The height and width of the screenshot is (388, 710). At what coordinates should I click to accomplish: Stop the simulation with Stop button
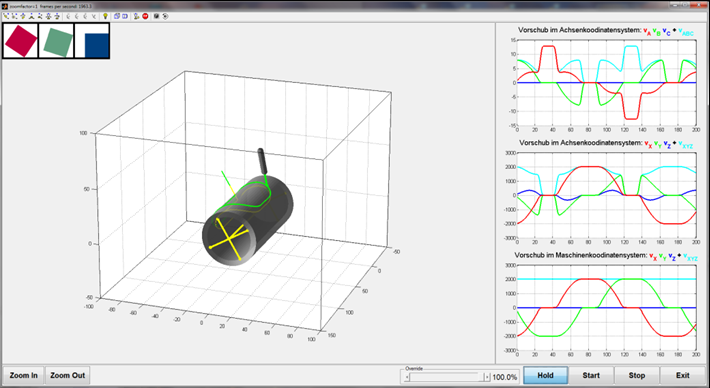(x=637, y=375)
